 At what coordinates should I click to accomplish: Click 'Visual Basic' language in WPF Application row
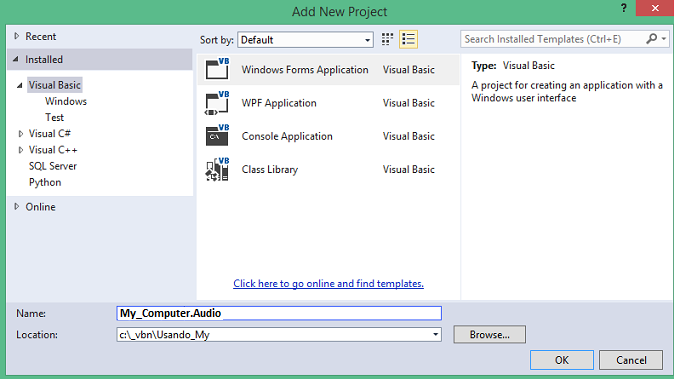409,103
